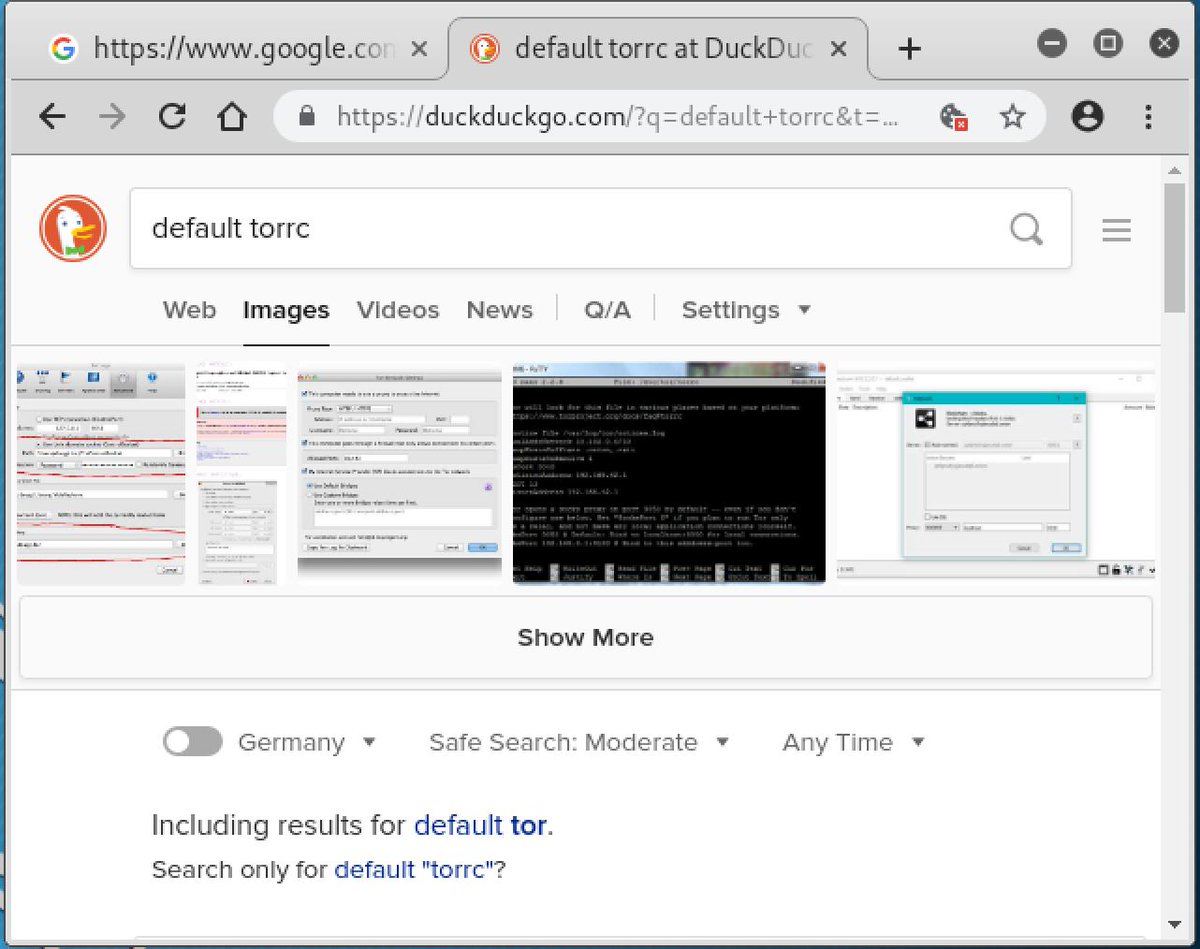View site security lock info
Screen dimensions: 1200x949
[308, 117]
